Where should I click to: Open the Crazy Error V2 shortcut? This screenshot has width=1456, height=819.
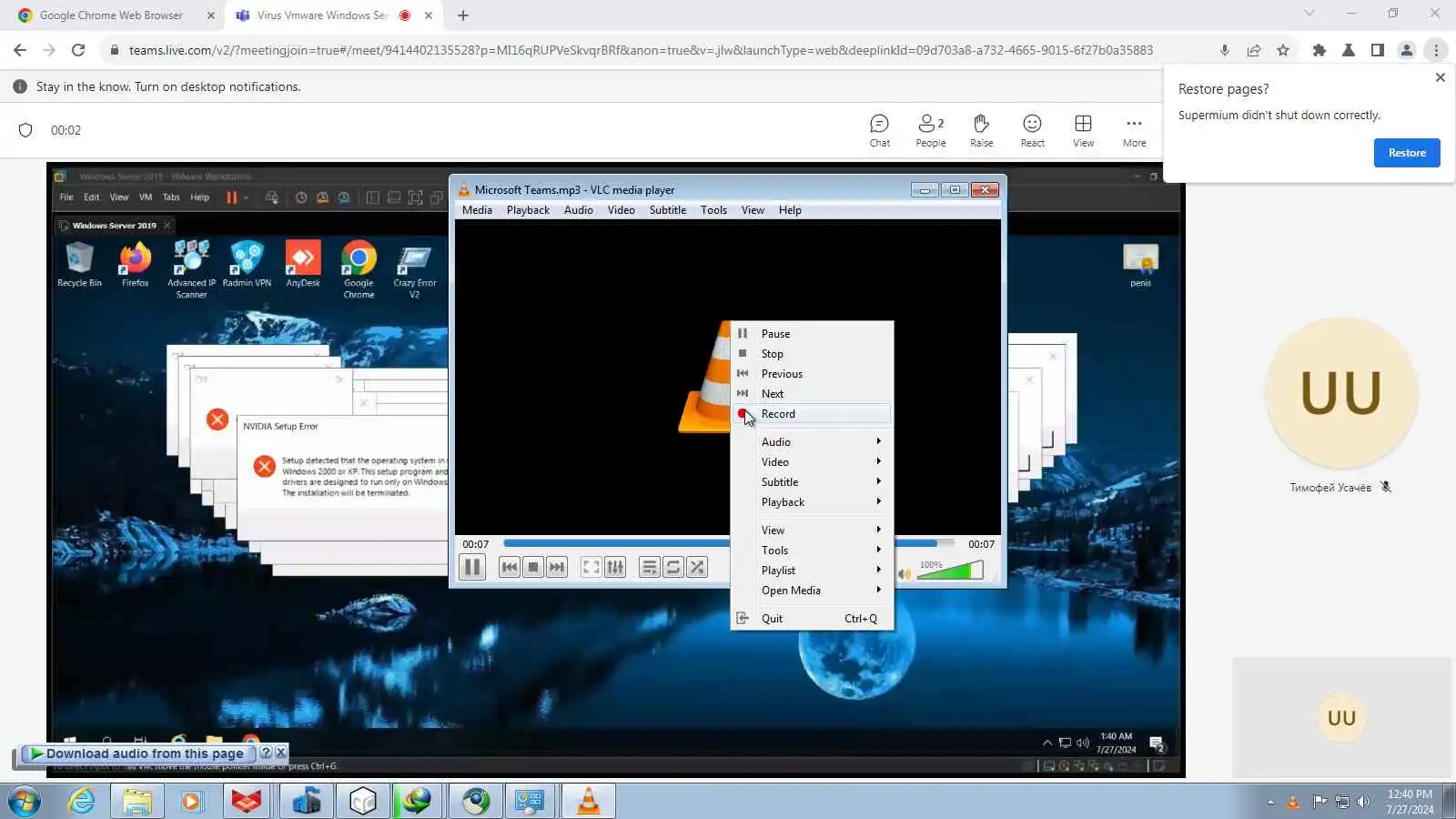click(414, 270)
